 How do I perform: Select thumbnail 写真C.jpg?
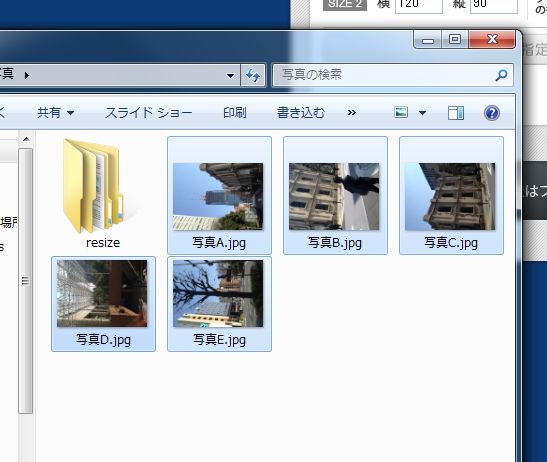coord(451,195)
